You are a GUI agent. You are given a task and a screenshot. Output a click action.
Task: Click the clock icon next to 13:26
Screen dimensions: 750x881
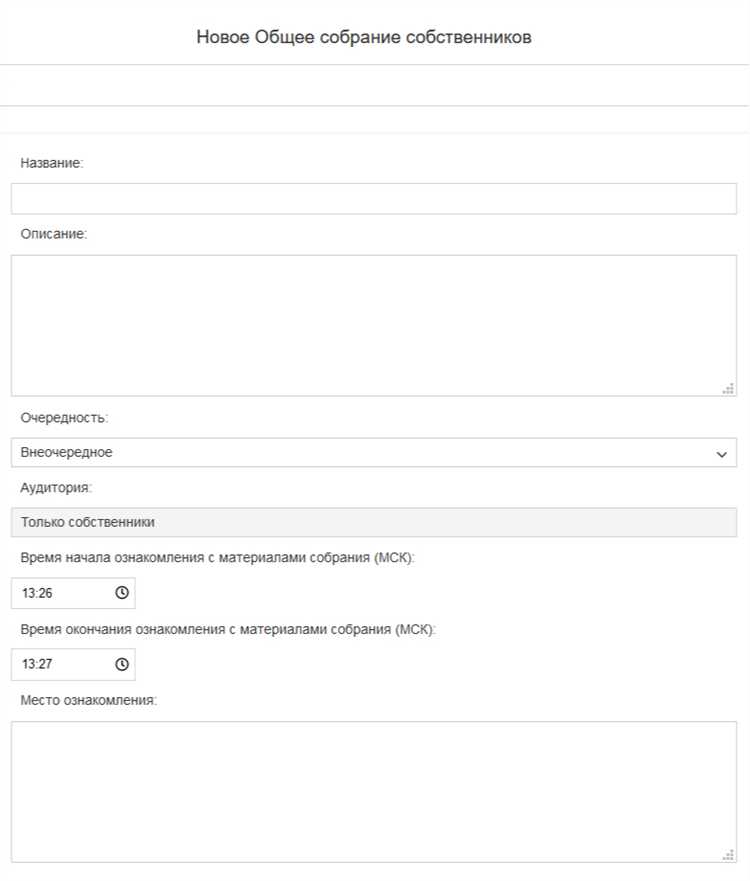(121, 593)
